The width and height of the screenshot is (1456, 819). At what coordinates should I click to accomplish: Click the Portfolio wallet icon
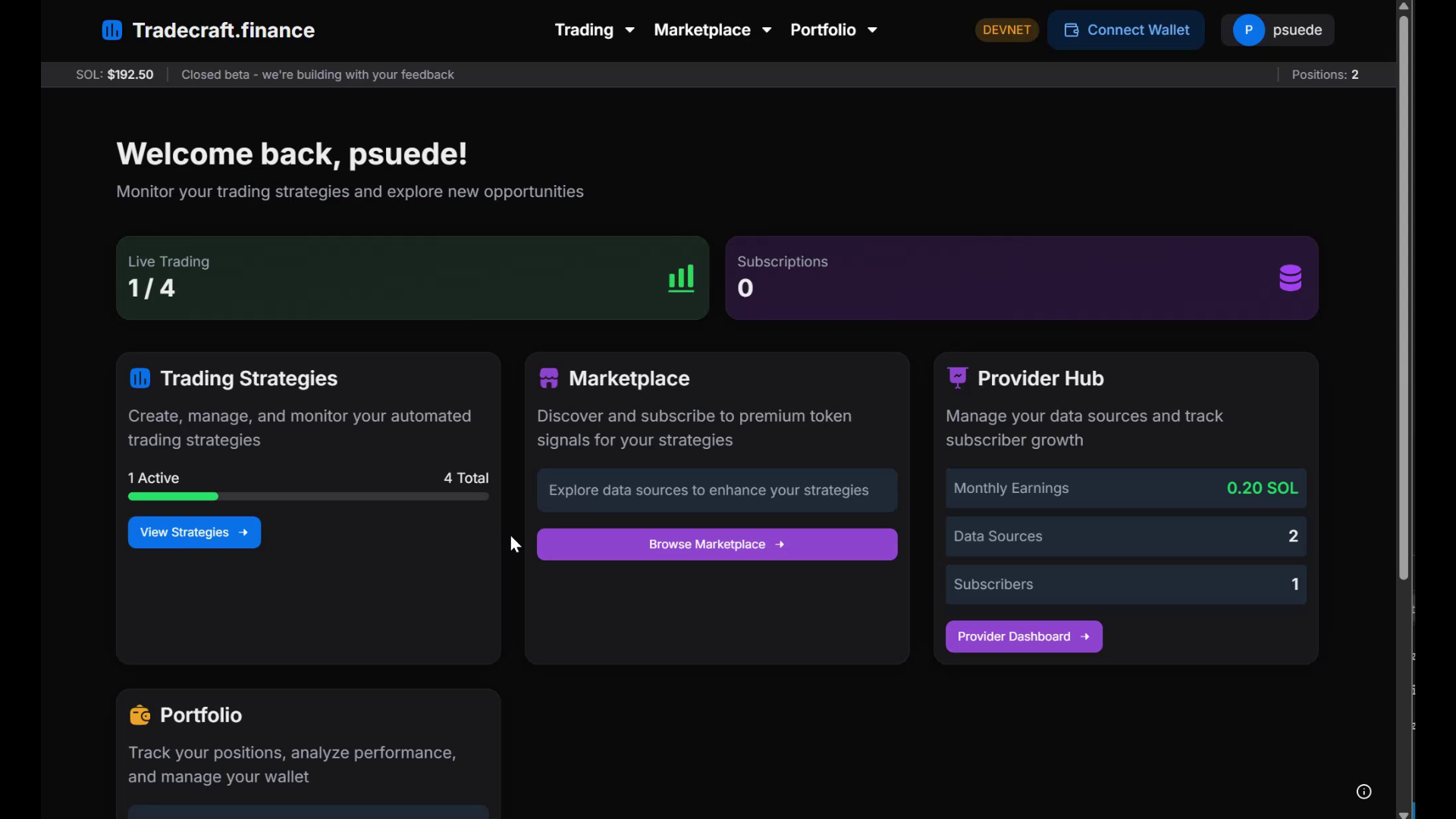pos(140,715)
